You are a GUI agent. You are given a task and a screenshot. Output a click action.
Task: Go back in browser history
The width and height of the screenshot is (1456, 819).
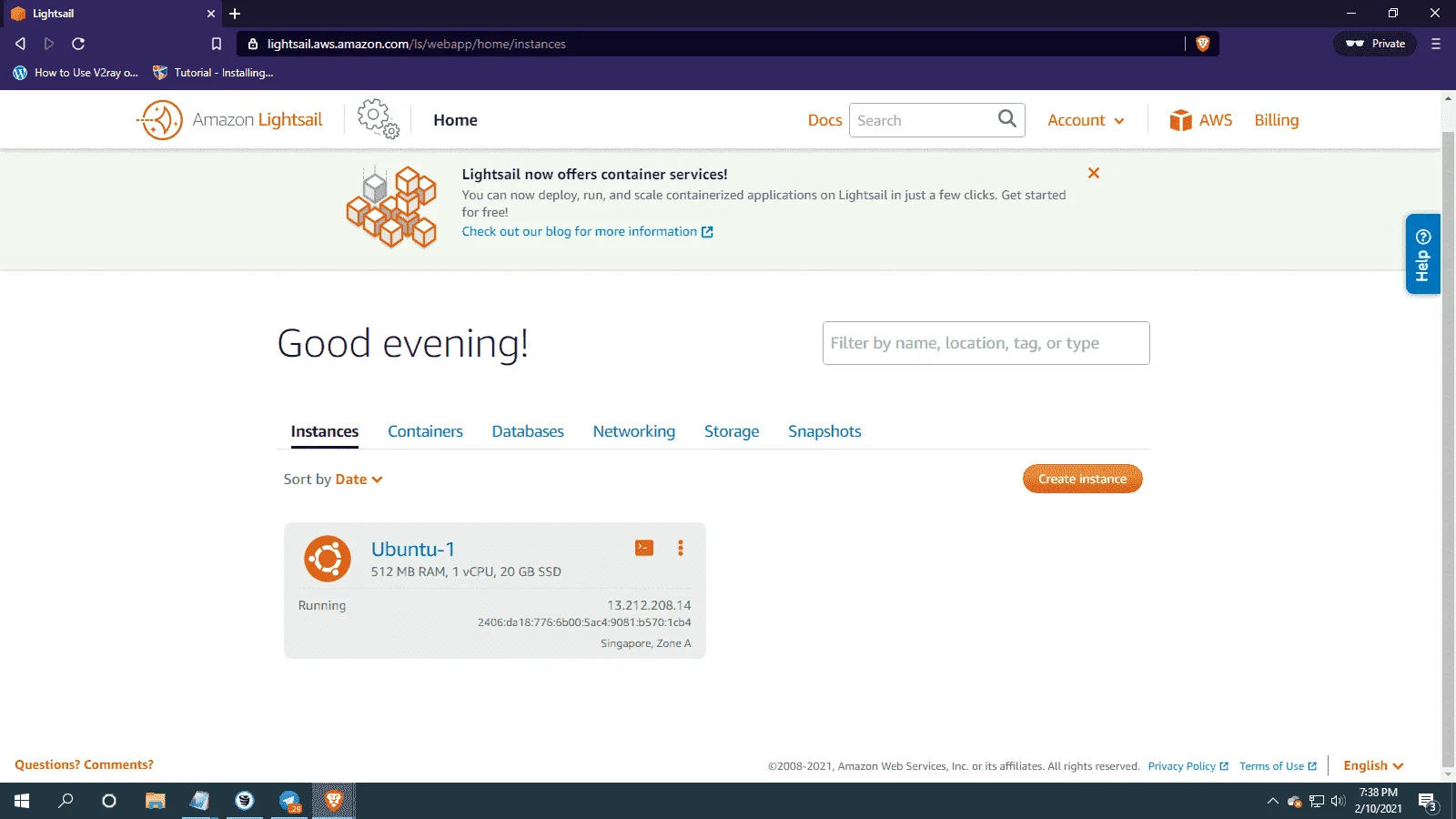(x=20, y=44)
